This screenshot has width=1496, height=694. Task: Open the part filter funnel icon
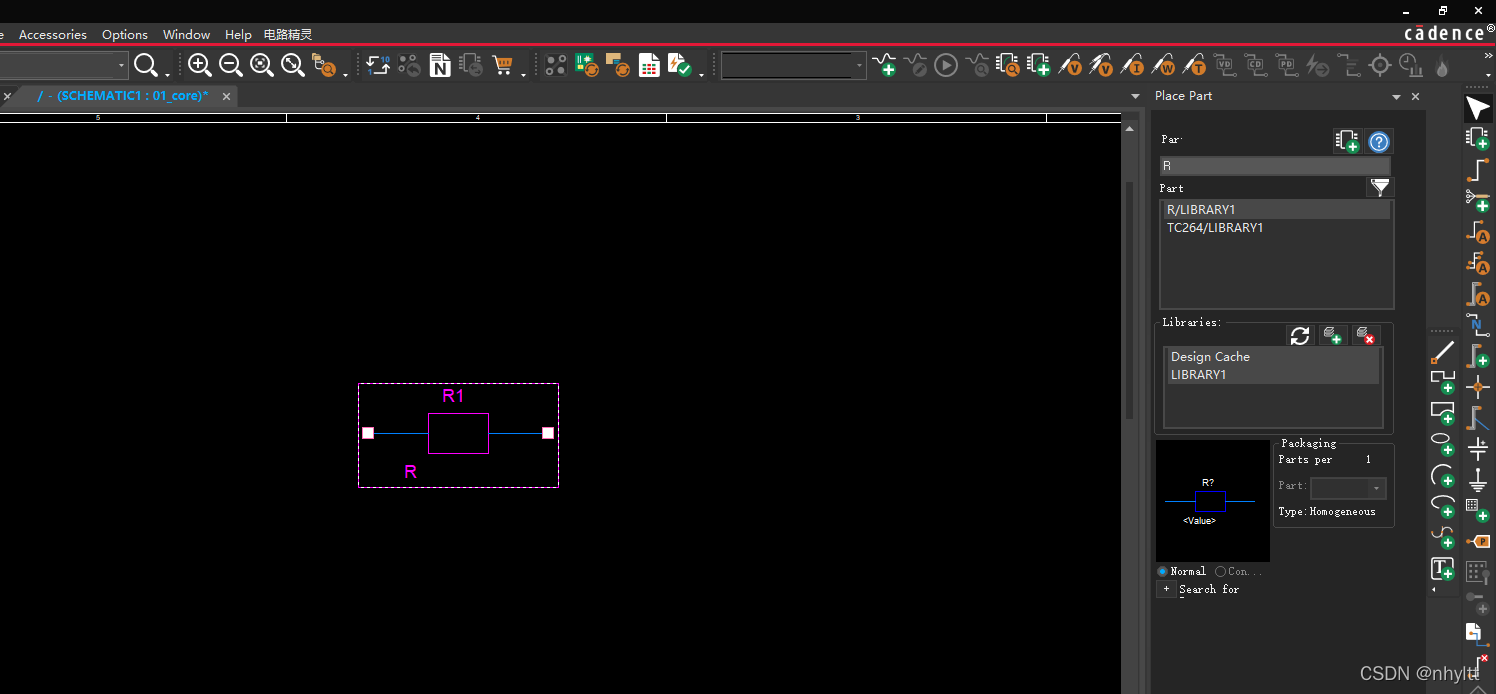(x=1380, y=187)
